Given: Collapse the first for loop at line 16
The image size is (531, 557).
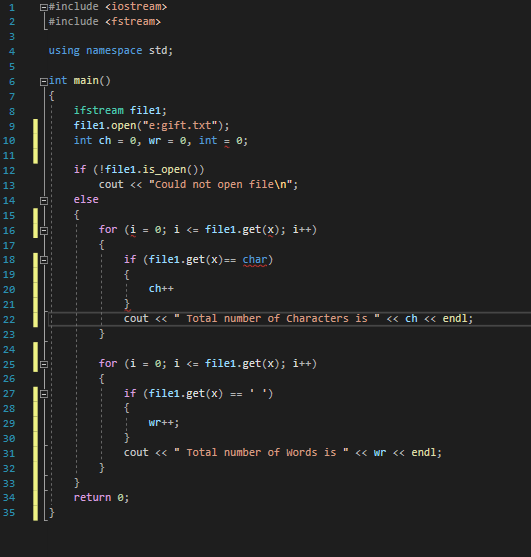Looking at the screenshot, I should (44, 231).
